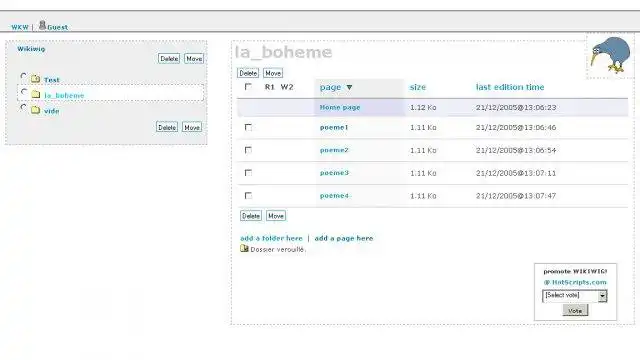Click the la_boheme folder icon

coord(36,94)
